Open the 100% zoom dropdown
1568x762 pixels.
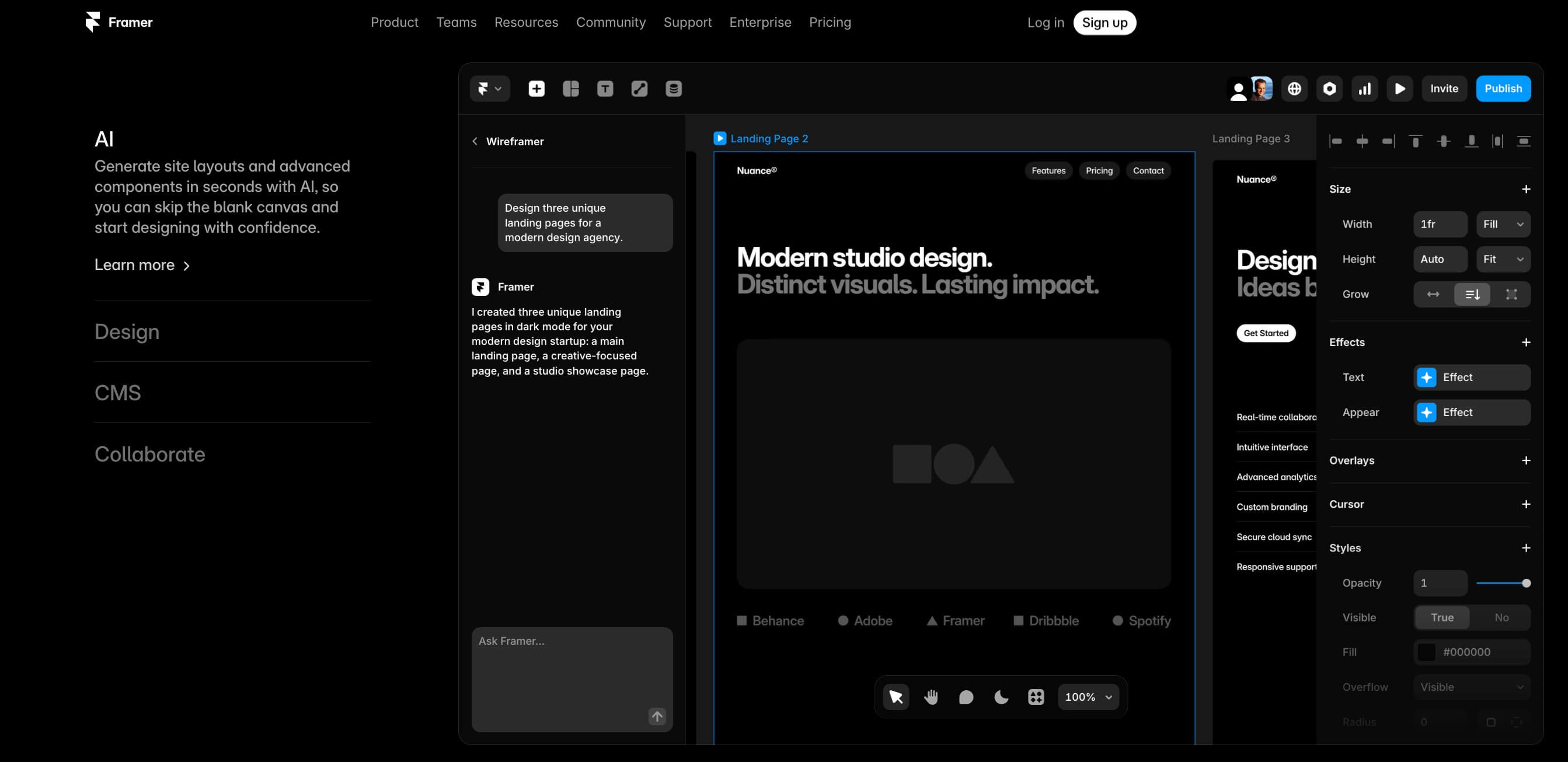[1088, 697]
